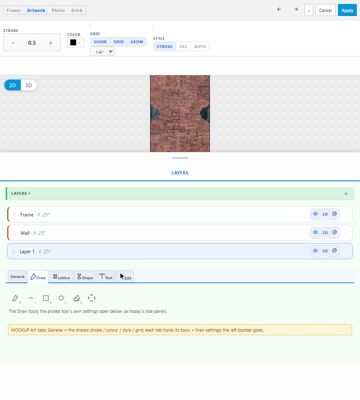Select the Layer 1 row
This screenshot has width=360, height=400.
180,251
